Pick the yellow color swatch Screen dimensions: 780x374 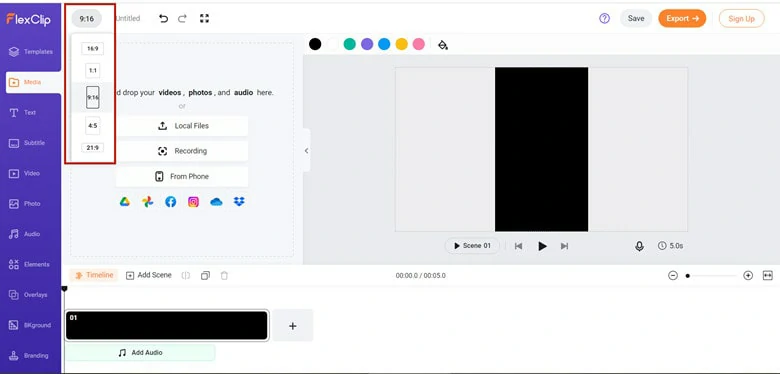401,44
